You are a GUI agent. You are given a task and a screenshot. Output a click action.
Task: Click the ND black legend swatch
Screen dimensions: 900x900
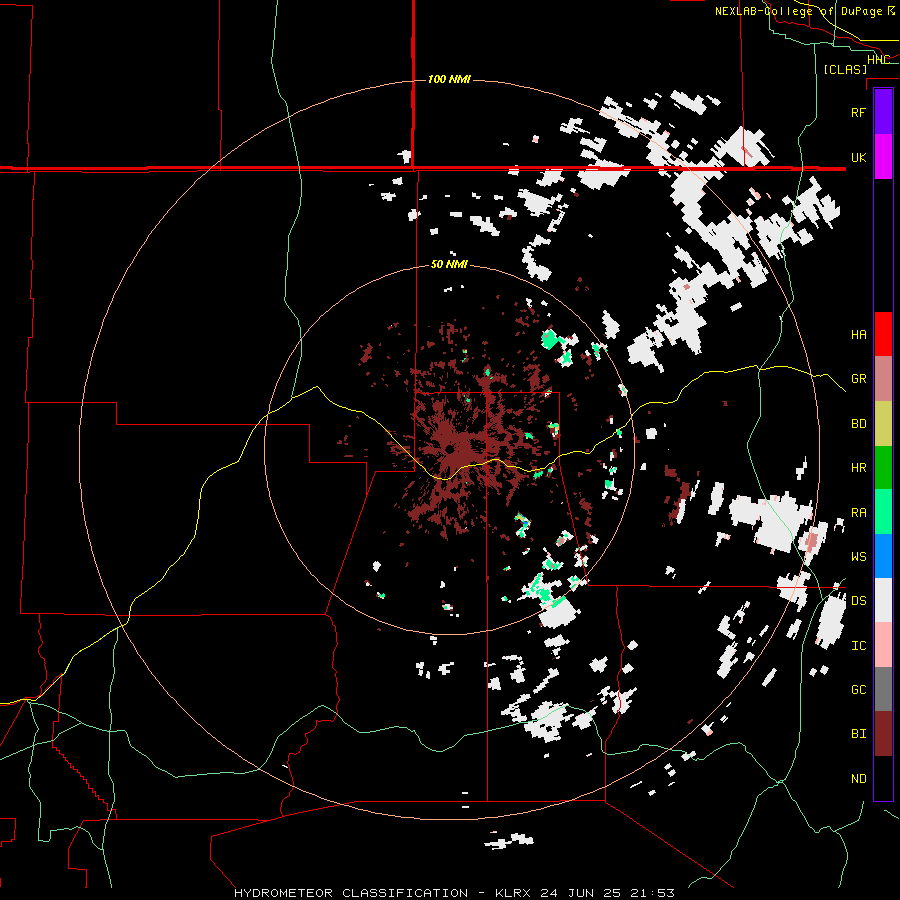pos(883,778)
